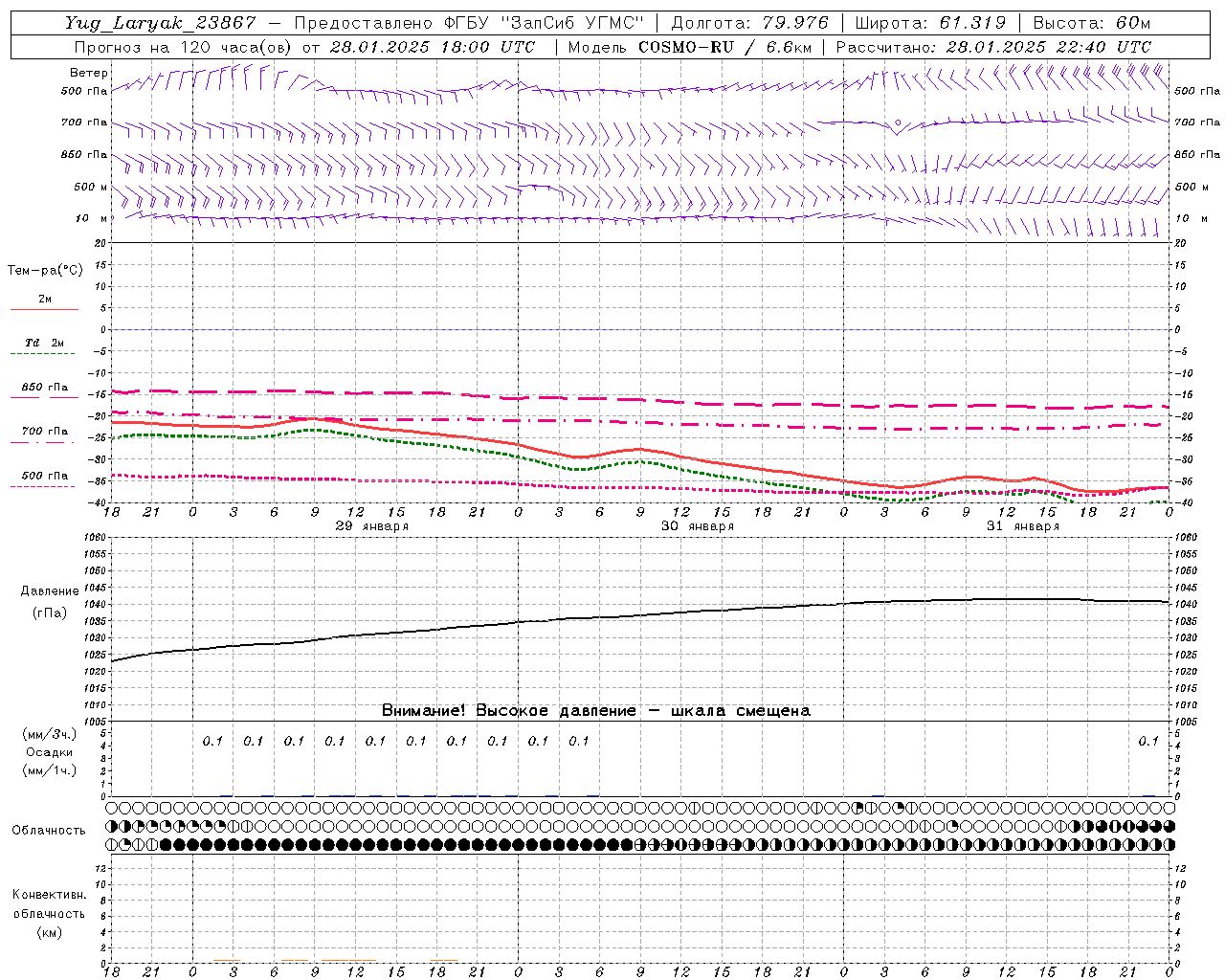This screenshot has height=980, width=1225.
Task: Click the (мм/3ч.) precipitation unit label
Action: 50,734
